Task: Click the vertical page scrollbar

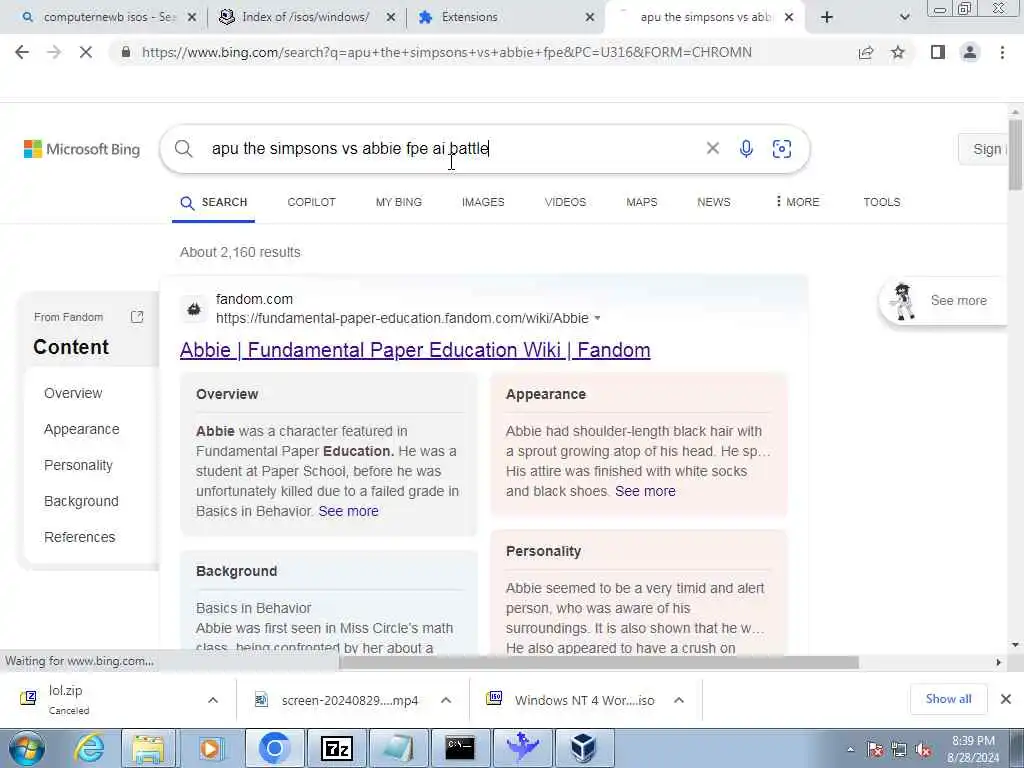Action: click(1015, 153)
